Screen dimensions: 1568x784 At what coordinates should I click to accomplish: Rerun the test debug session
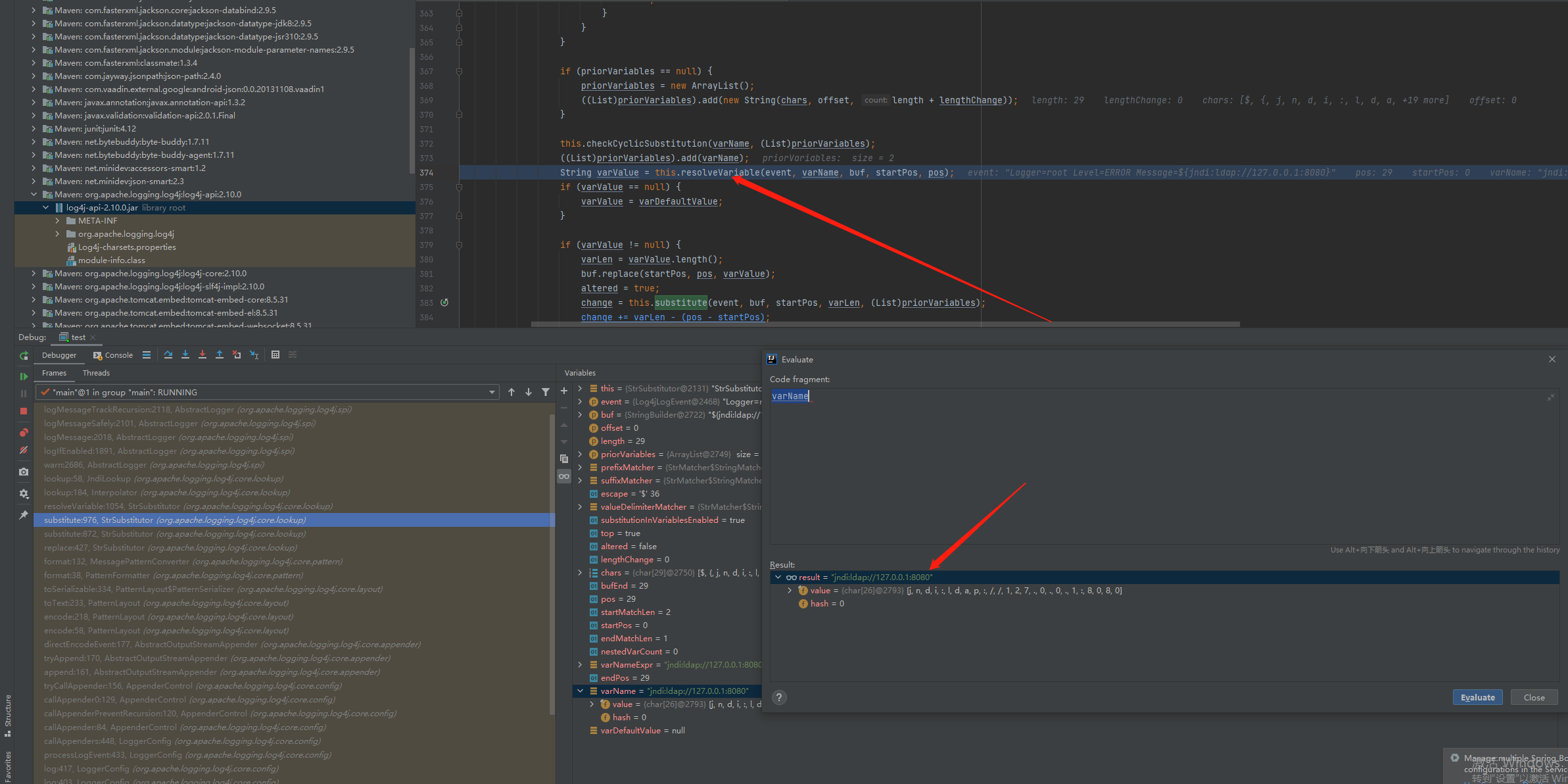click(24, 356)
